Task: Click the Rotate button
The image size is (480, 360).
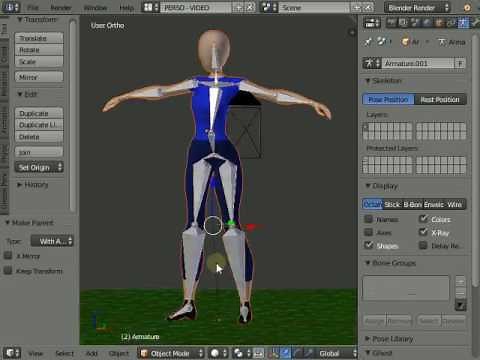Action: tap(39, 50)
